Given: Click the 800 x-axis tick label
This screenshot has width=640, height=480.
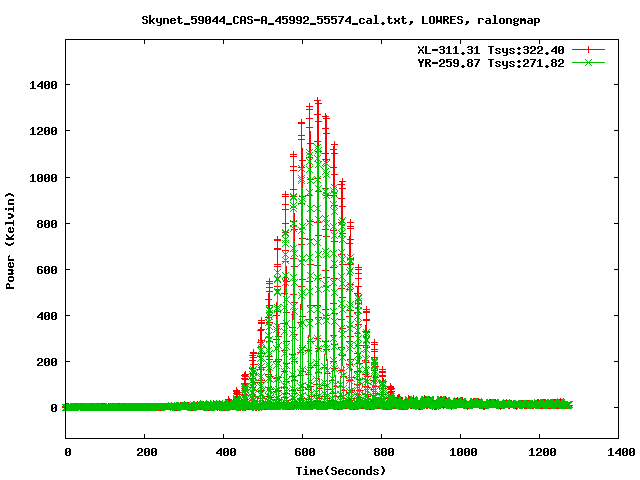Looking at the screenshot, I should click(x=384, y=452).
